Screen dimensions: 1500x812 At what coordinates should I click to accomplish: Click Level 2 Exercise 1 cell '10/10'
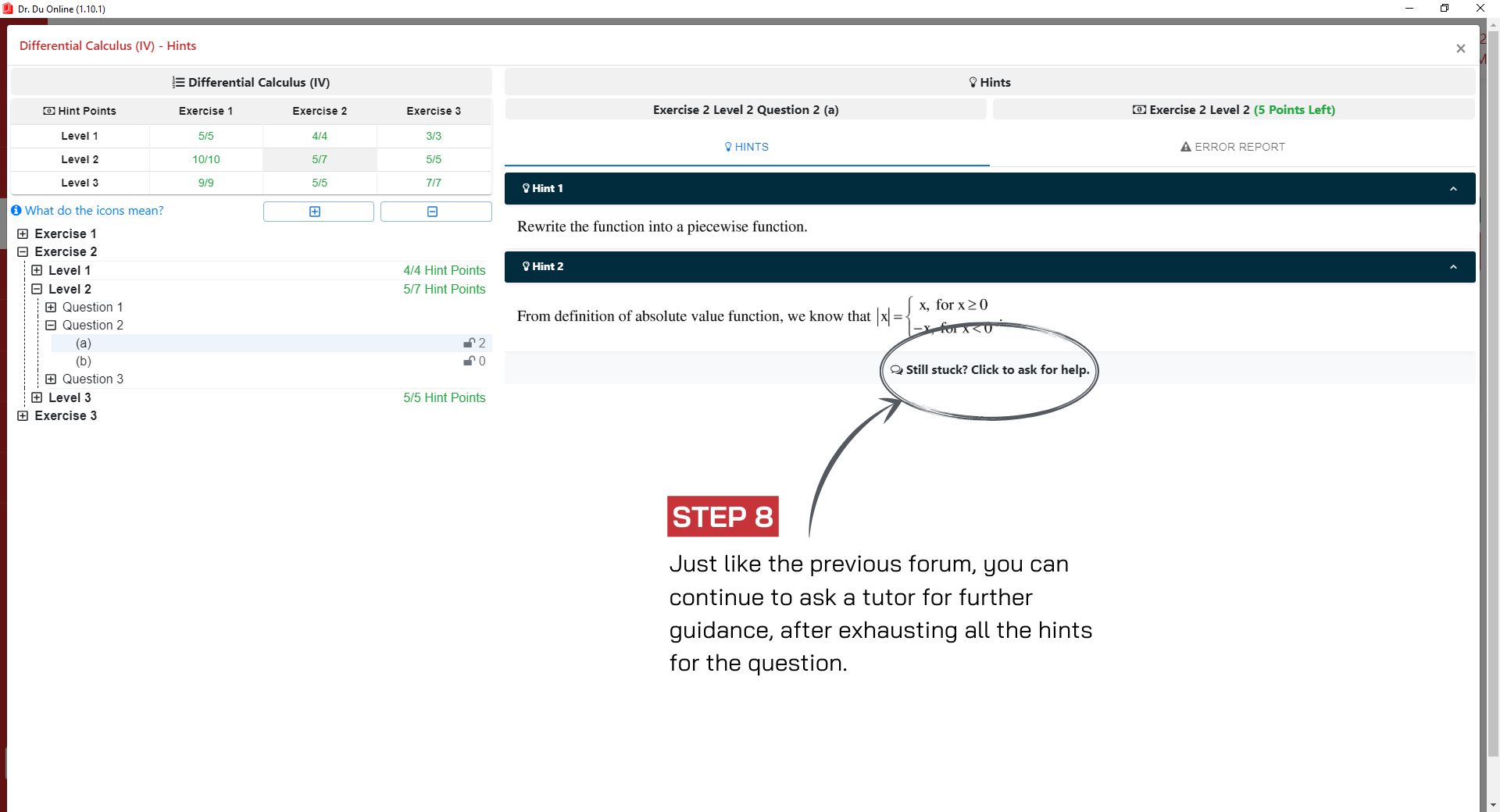click(206, 159)
